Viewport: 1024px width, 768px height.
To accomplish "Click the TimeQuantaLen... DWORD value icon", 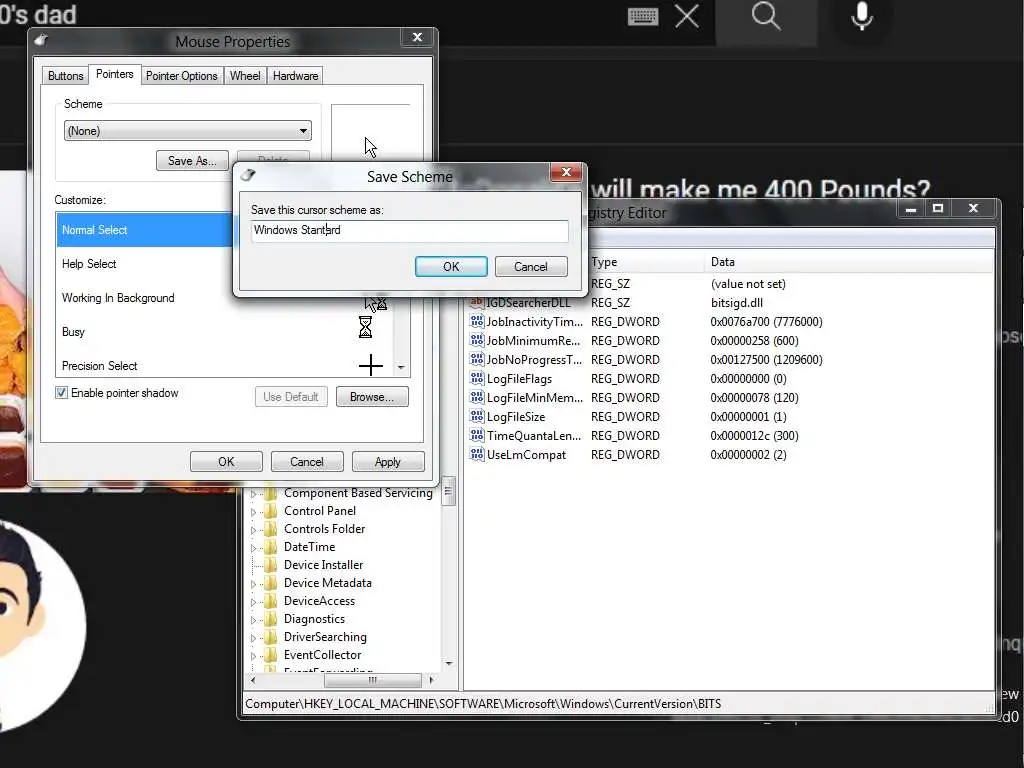I will click(477, 435).
